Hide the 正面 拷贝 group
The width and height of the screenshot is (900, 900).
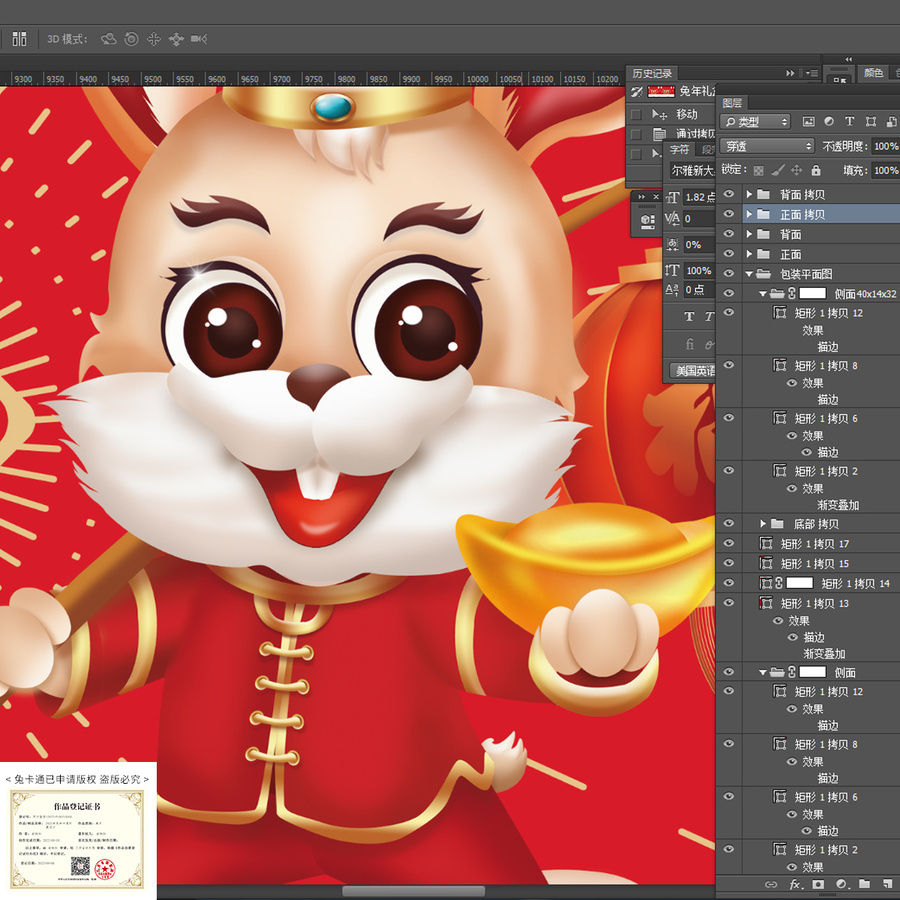click(729, 214)
